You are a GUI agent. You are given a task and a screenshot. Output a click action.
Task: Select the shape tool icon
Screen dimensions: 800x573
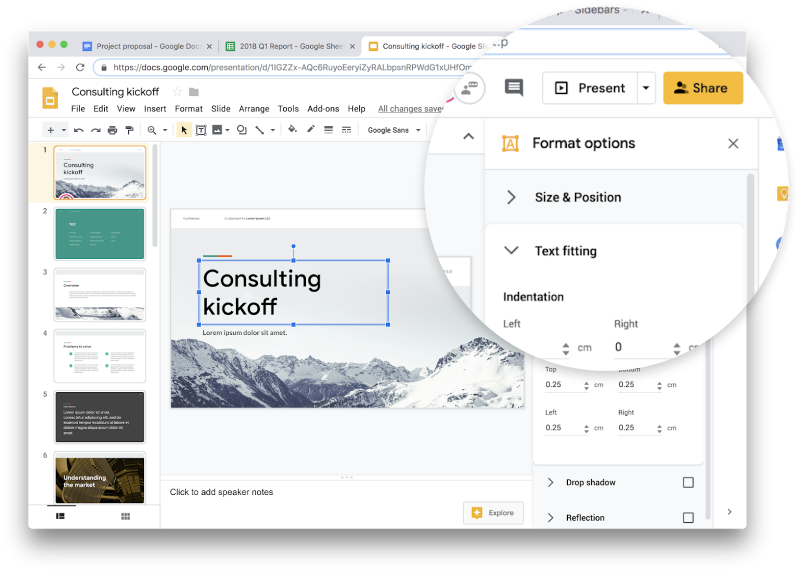242,130
